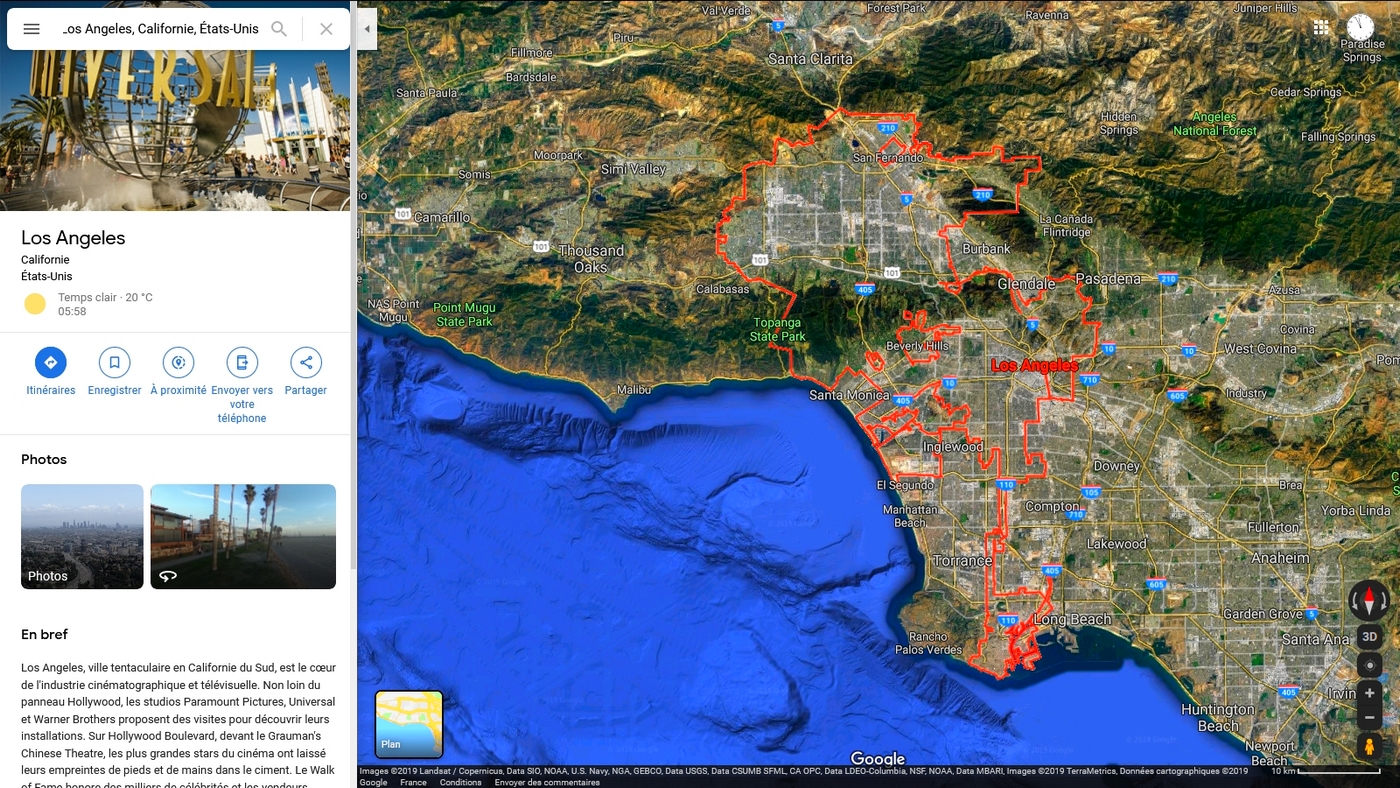Click the À proximité nearby icon
The image size is (1400, 788).
178,362
